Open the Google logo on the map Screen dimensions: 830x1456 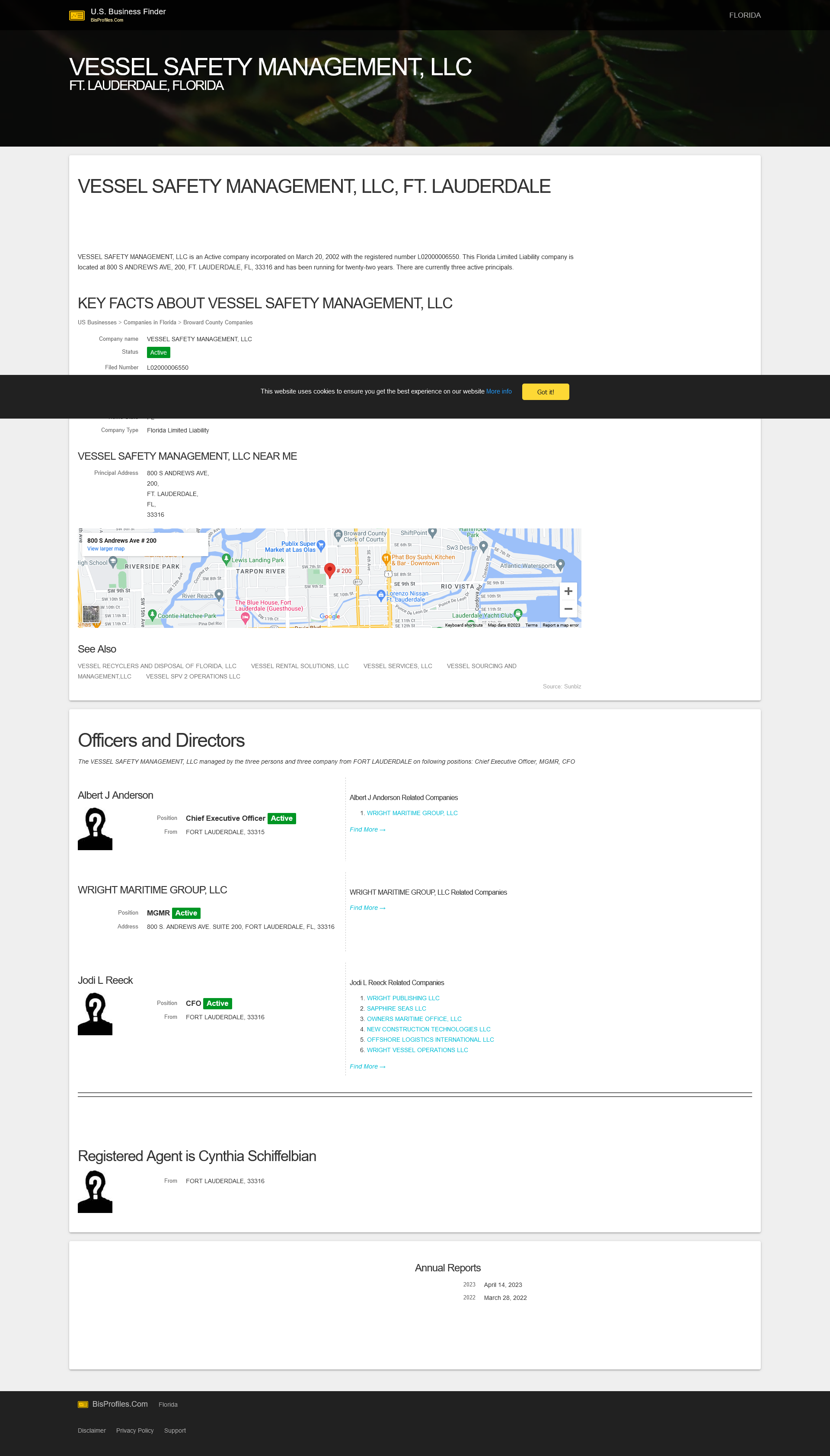pos(329,616)
